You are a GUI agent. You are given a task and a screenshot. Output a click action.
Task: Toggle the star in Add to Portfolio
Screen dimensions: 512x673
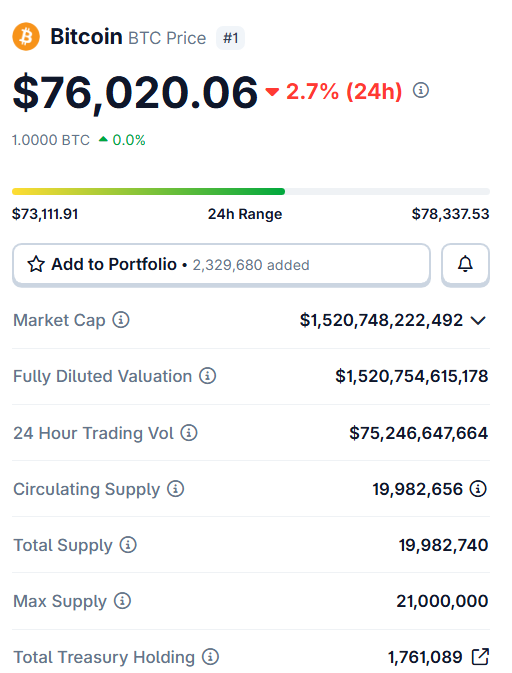pyautogui.click(x=36, y=264)
